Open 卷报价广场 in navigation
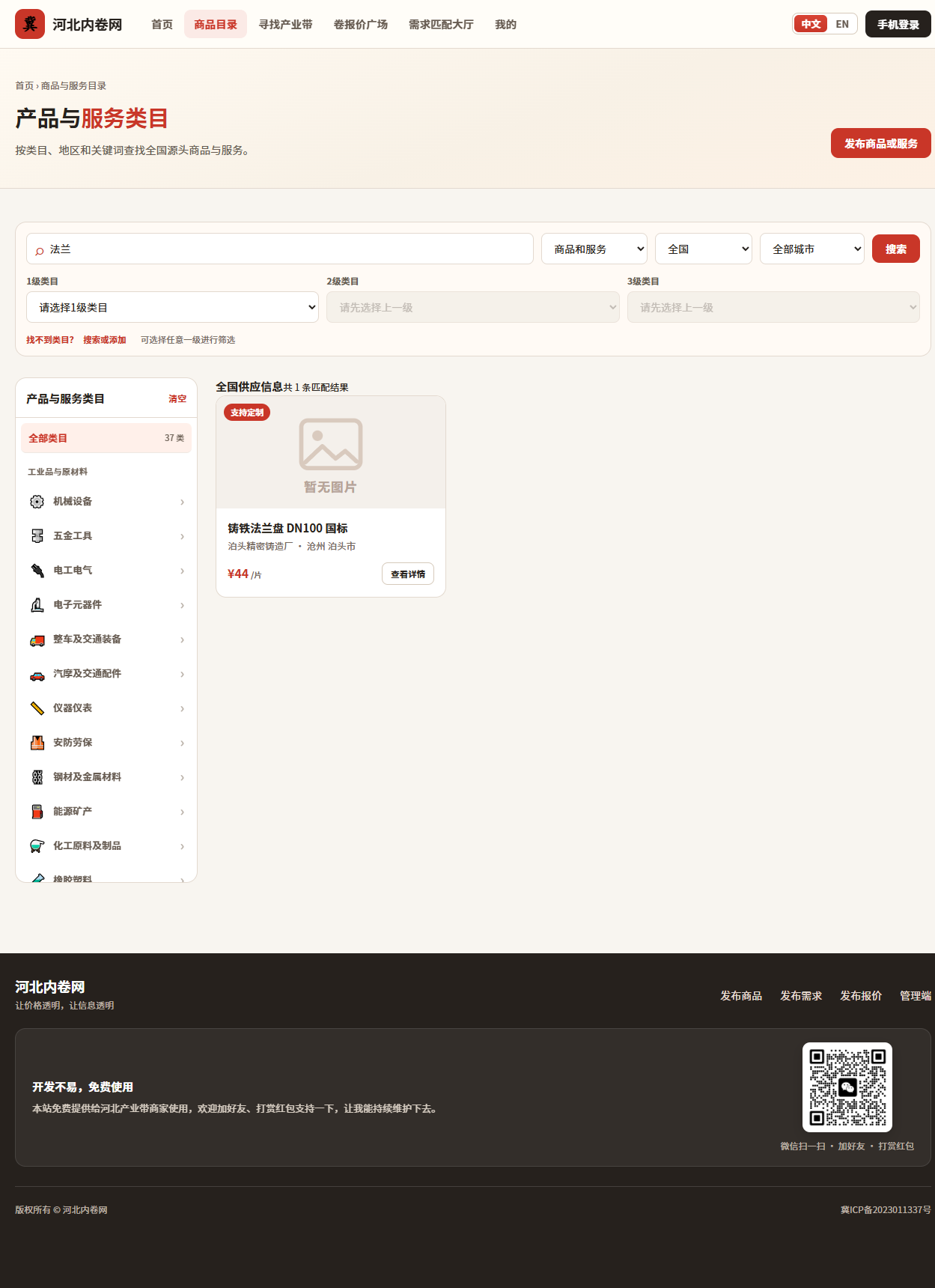 [360, 24]
